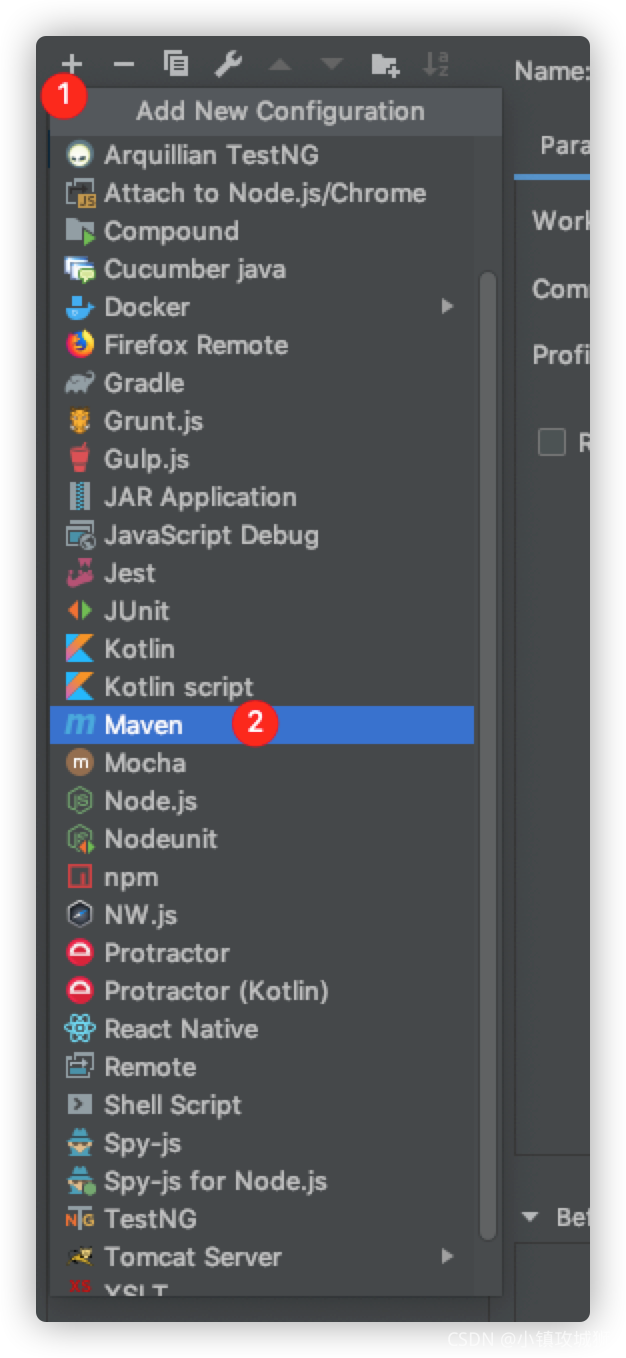Viewport: 626px width, 1358px height.
Task: Collapse the Before launch section triangle
Action: coord(531,1217)
